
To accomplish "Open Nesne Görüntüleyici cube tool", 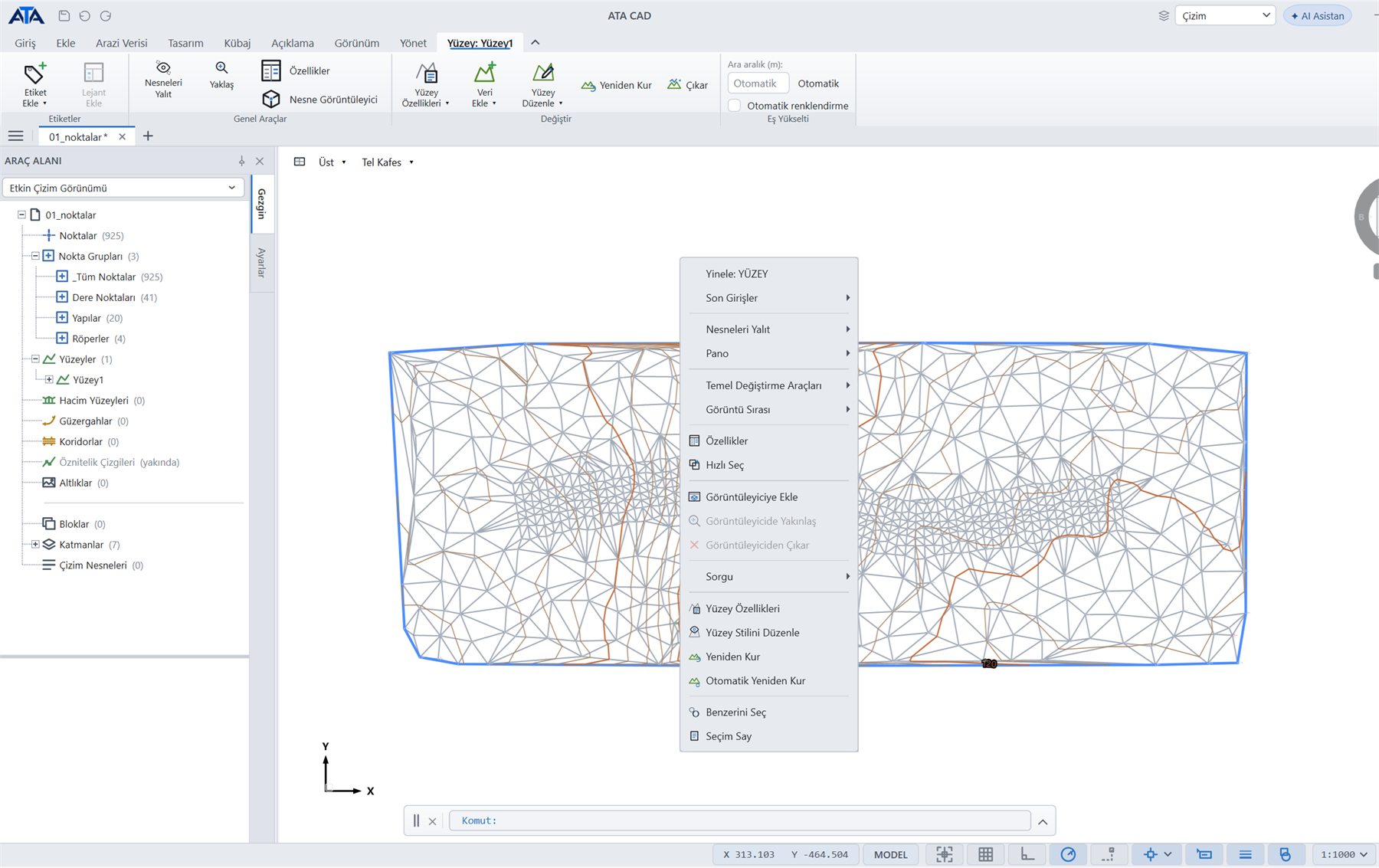I will (x=319, y=99).
